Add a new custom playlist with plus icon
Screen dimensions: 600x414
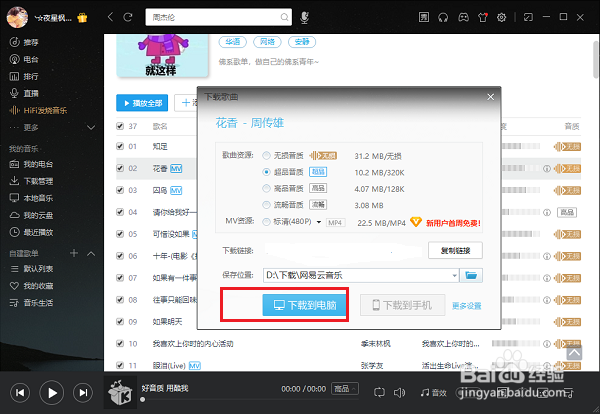[74, 253]
